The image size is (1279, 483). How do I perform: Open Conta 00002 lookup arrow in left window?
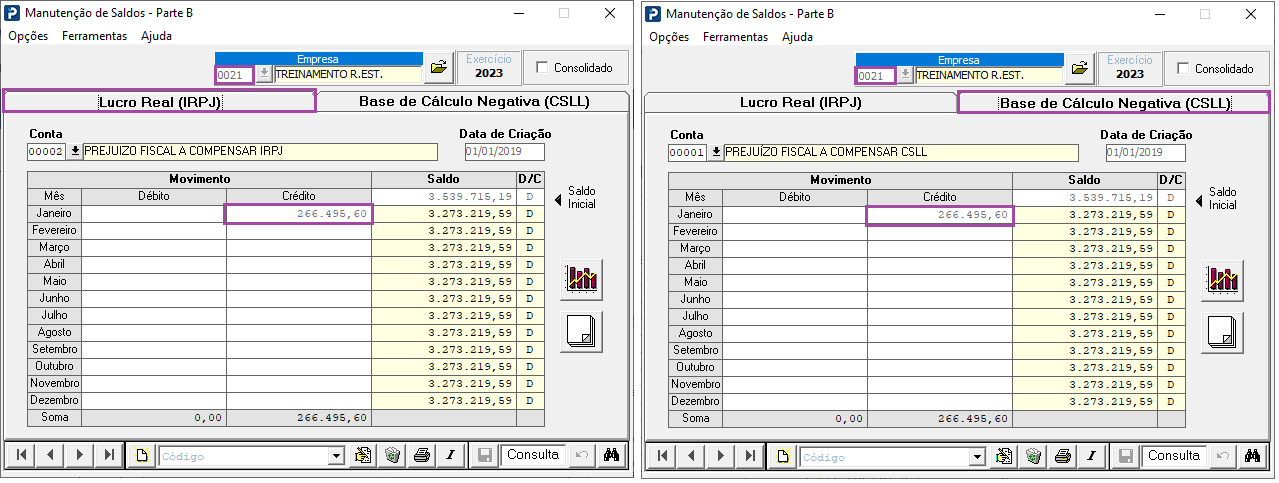[x=74, y=152]
